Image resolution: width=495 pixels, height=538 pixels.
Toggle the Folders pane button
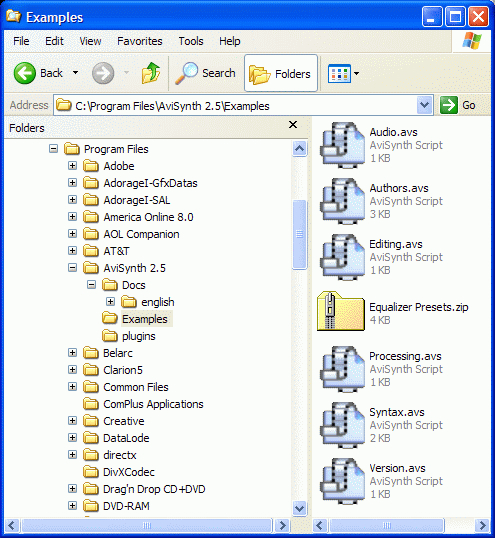tap(281, 73)
